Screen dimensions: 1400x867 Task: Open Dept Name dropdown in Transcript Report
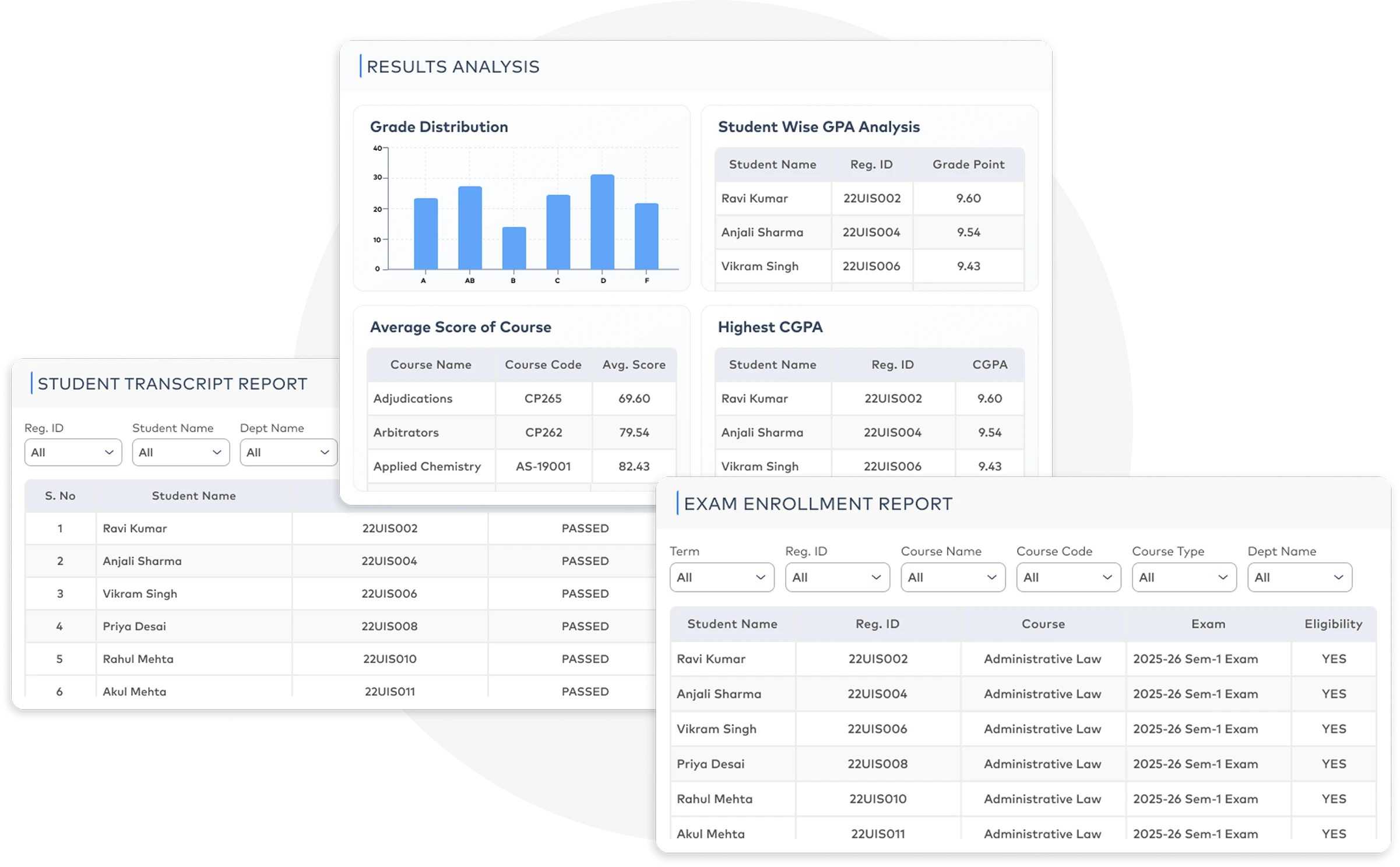pyautogui.click(x=289, y=452)
